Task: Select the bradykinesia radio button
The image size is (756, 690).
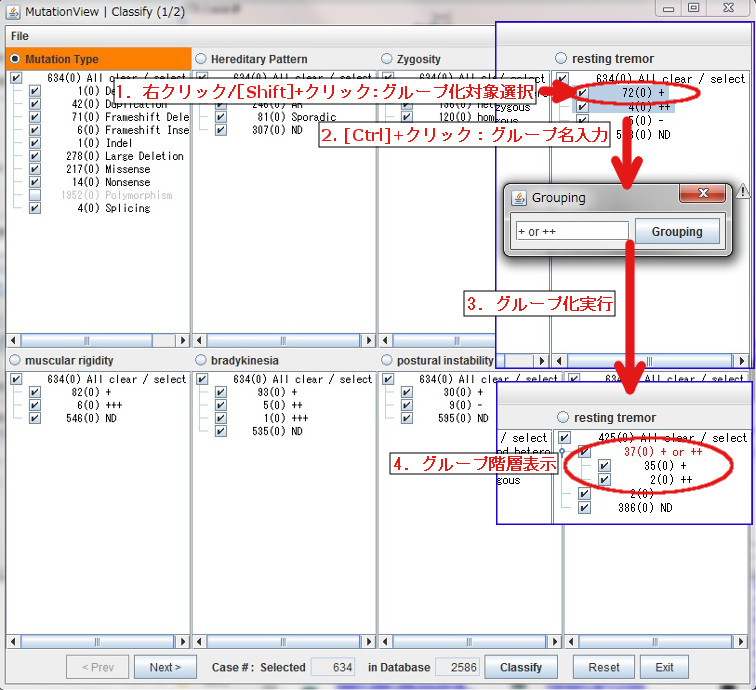Action: click(x=201, y=360)
